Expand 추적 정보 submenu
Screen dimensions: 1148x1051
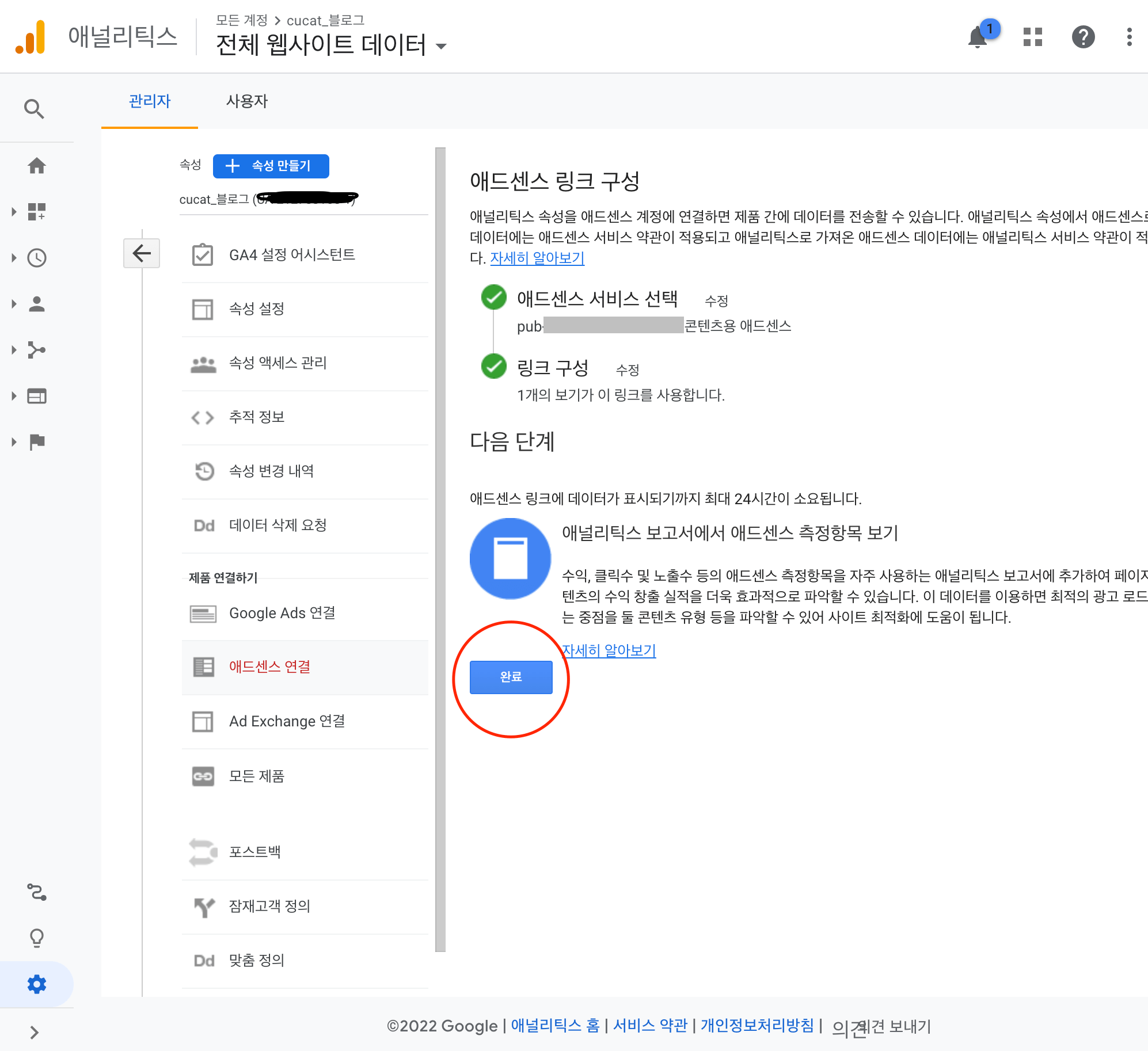(305, 417)
